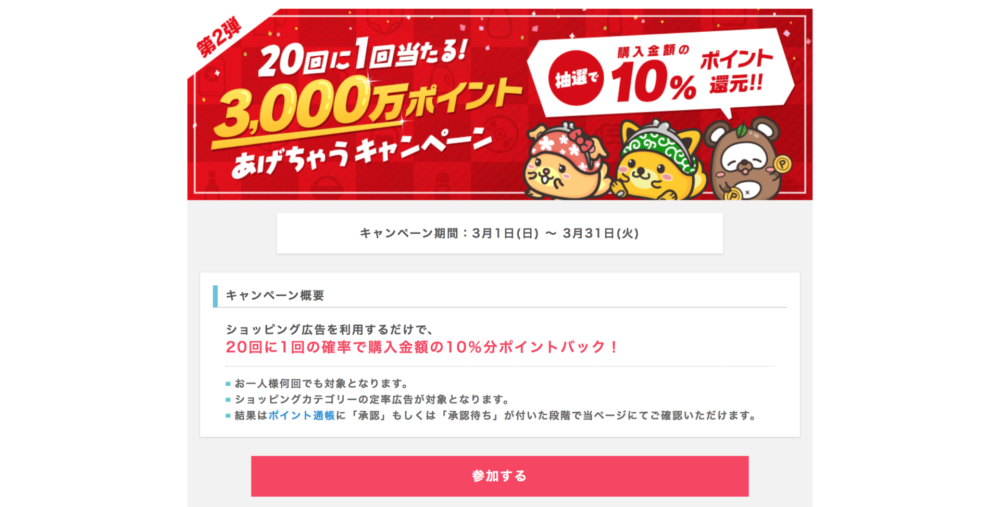This screenshot has height=507, width=1000.
Task: Click the あげちゃうキャンペーン banner text
Action: click(360, 153)
